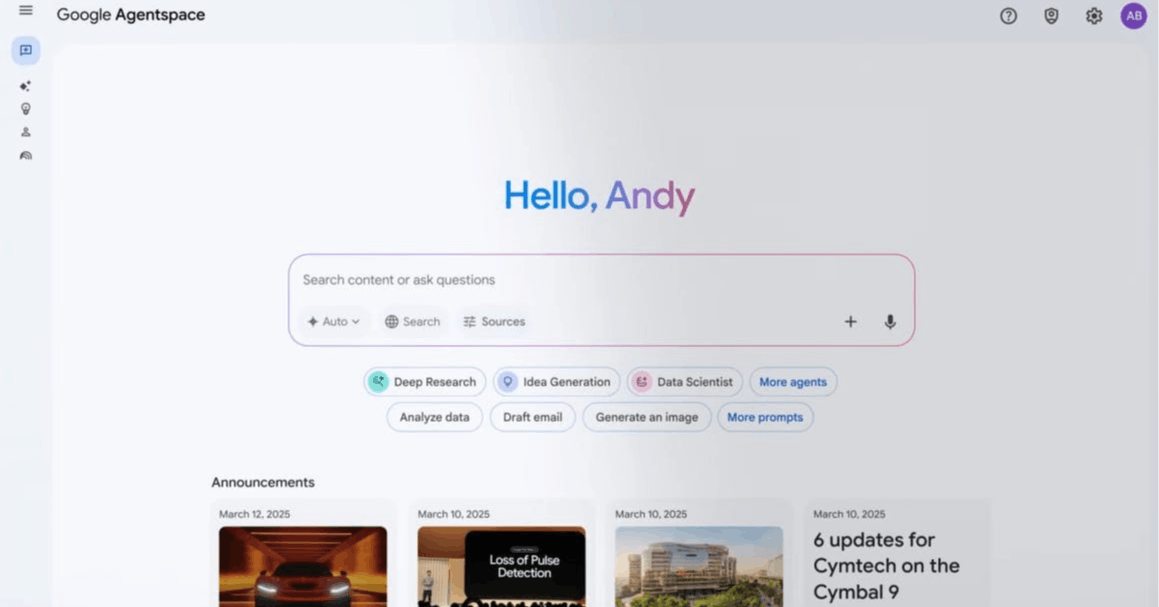Open More prompts link
Viewport: 1159px width, 607px height.
pyautogui.click(x=765, y=417)
